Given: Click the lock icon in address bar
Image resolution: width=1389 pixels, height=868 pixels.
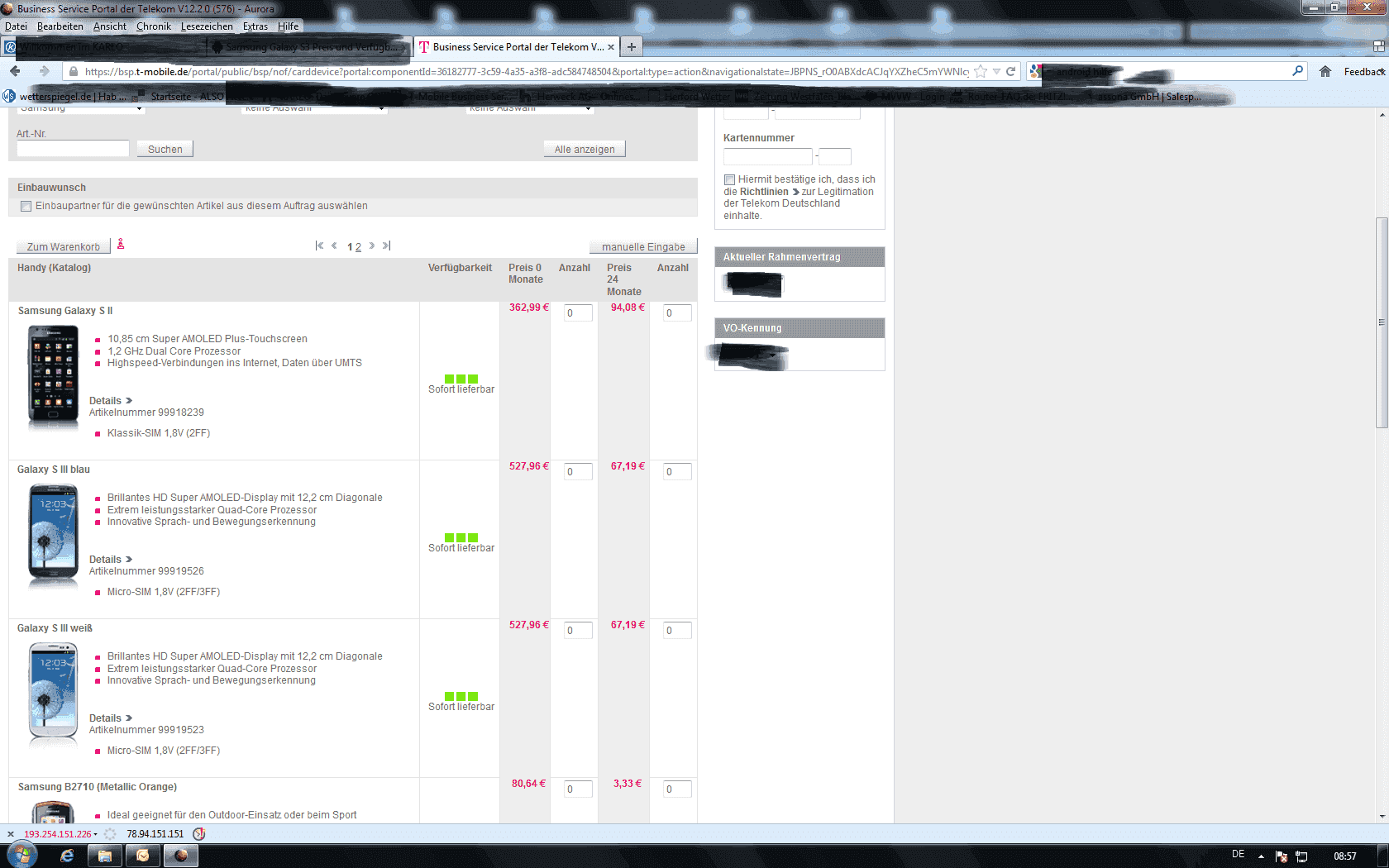Looking at the screenshot, I should [74, 72].
